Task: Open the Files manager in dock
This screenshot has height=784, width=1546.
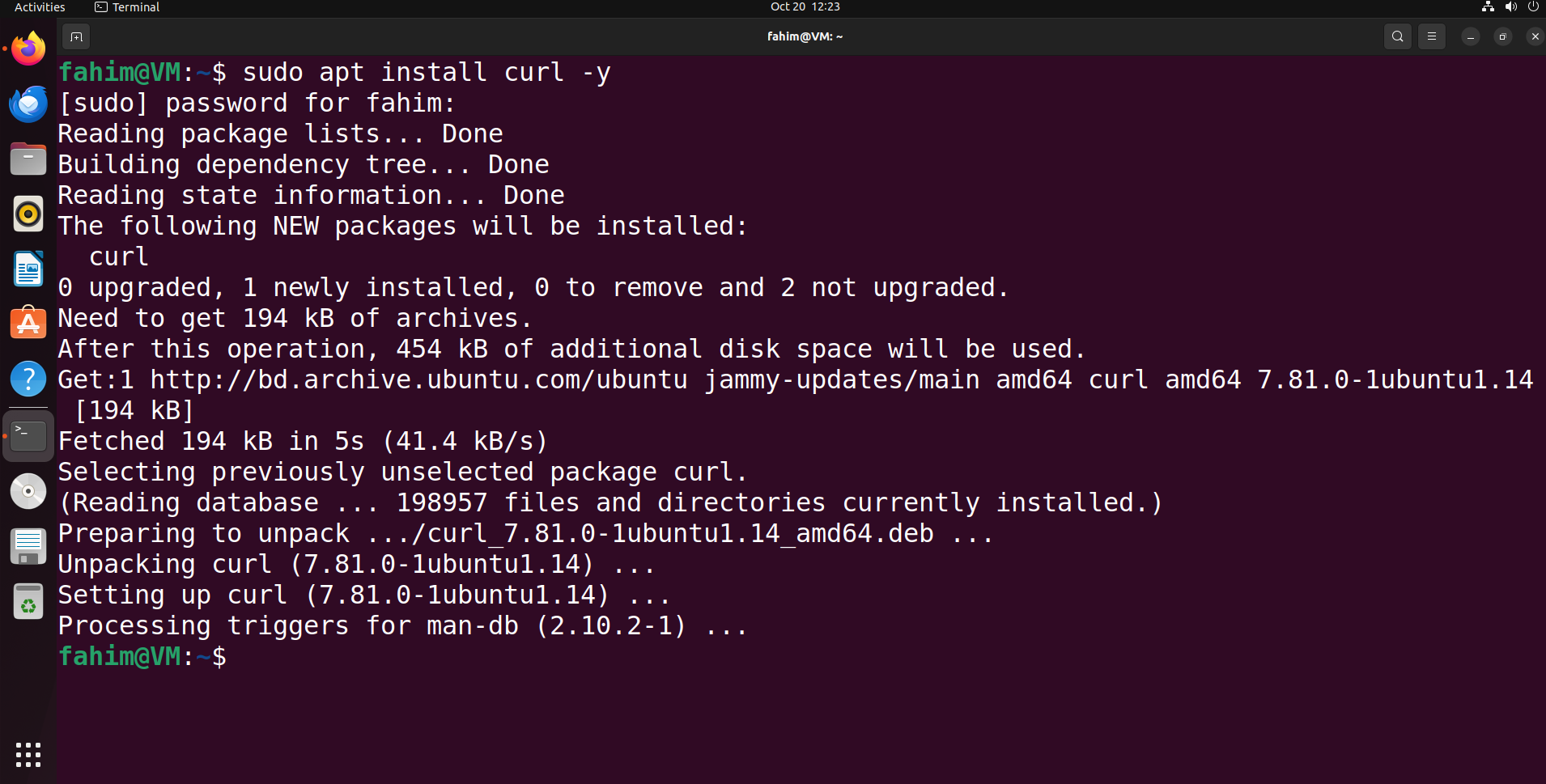Action: coord(28,159)
